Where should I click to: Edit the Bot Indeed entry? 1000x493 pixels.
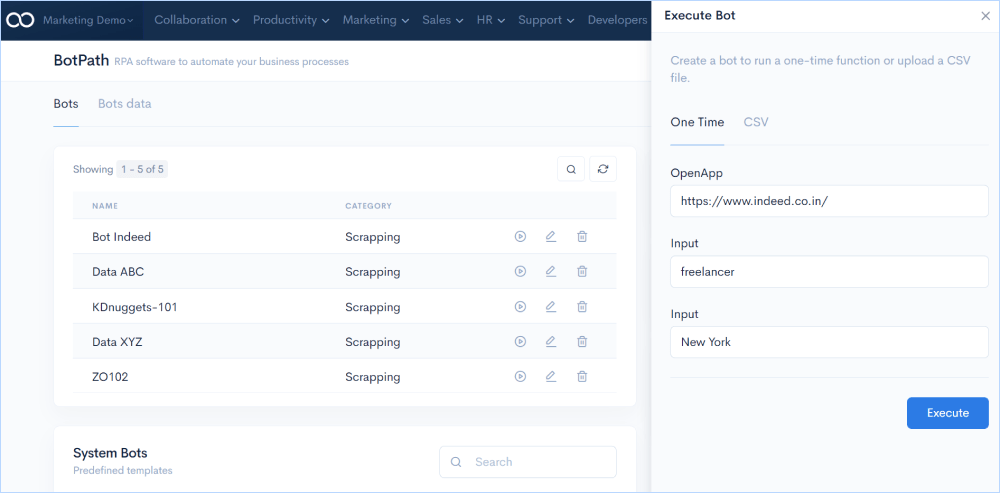551,237
